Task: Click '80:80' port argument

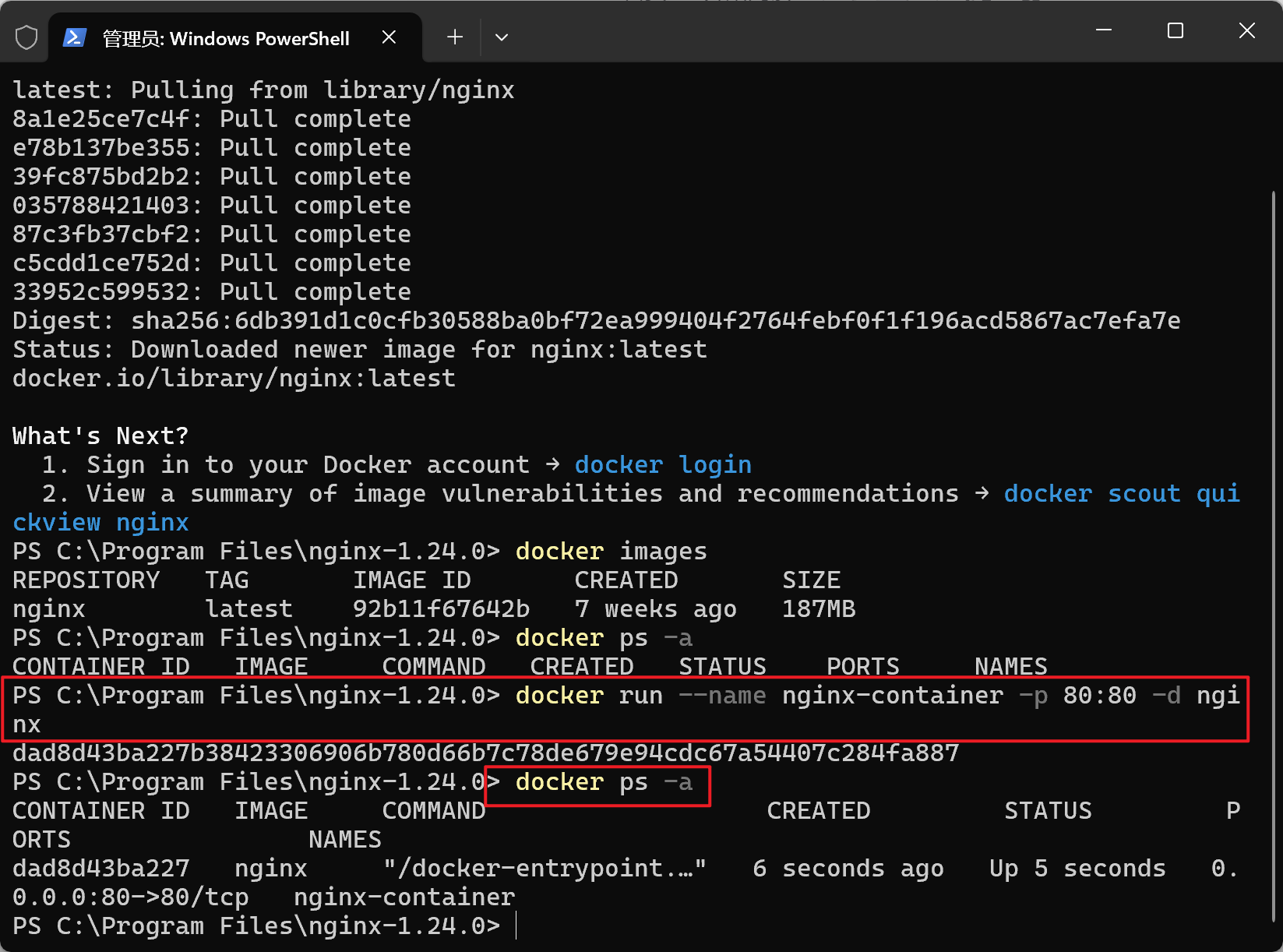Action: coord(1100,696)
